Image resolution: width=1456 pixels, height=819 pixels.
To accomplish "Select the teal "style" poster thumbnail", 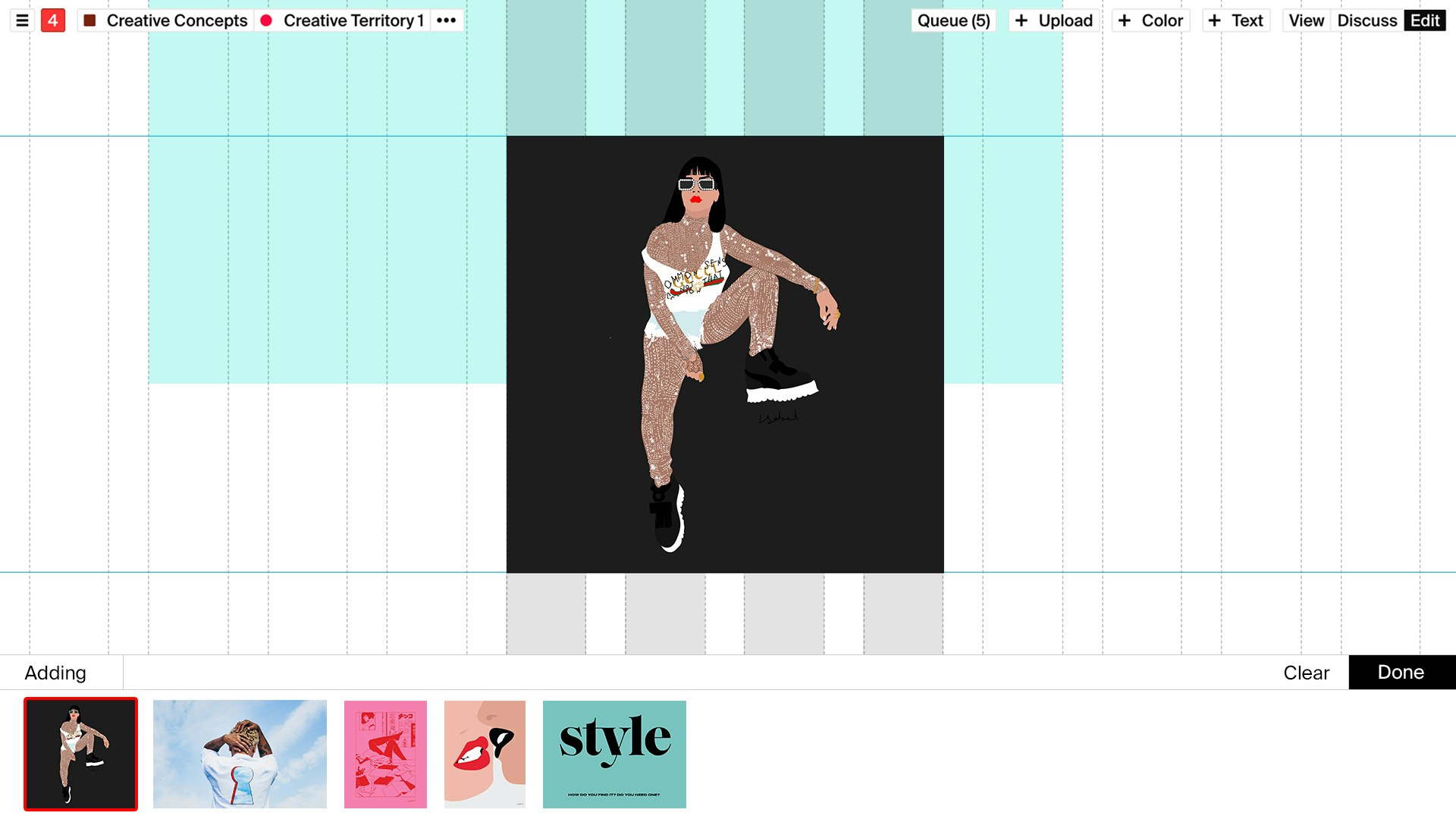I will (614, 754).
